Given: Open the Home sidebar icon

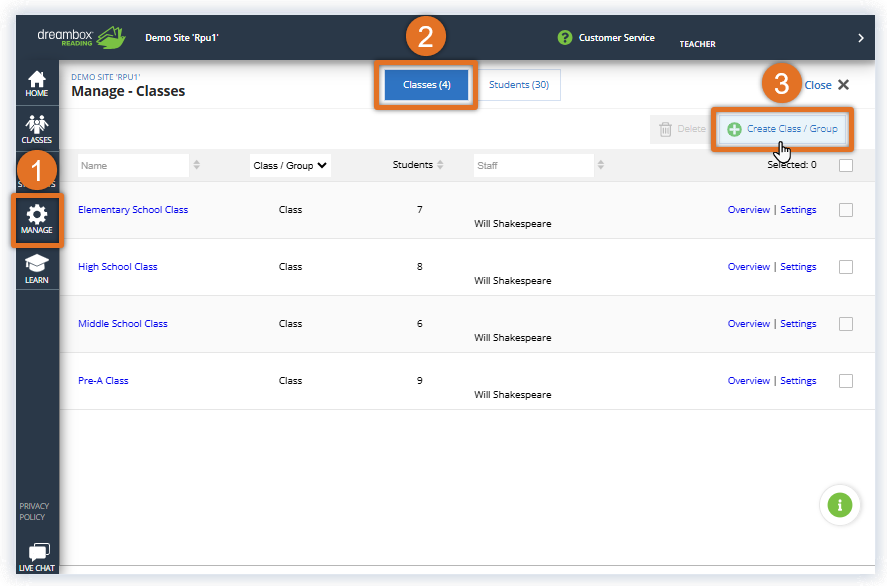Looking at the screenshot, I should click(37, 84).
